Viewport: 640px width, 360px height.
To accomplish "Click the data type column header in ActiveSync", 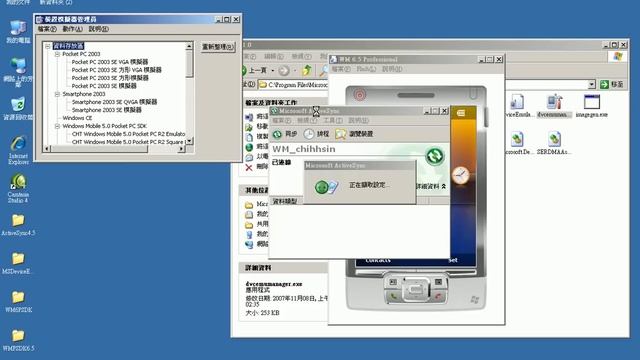I will click(x=285, y=201).
